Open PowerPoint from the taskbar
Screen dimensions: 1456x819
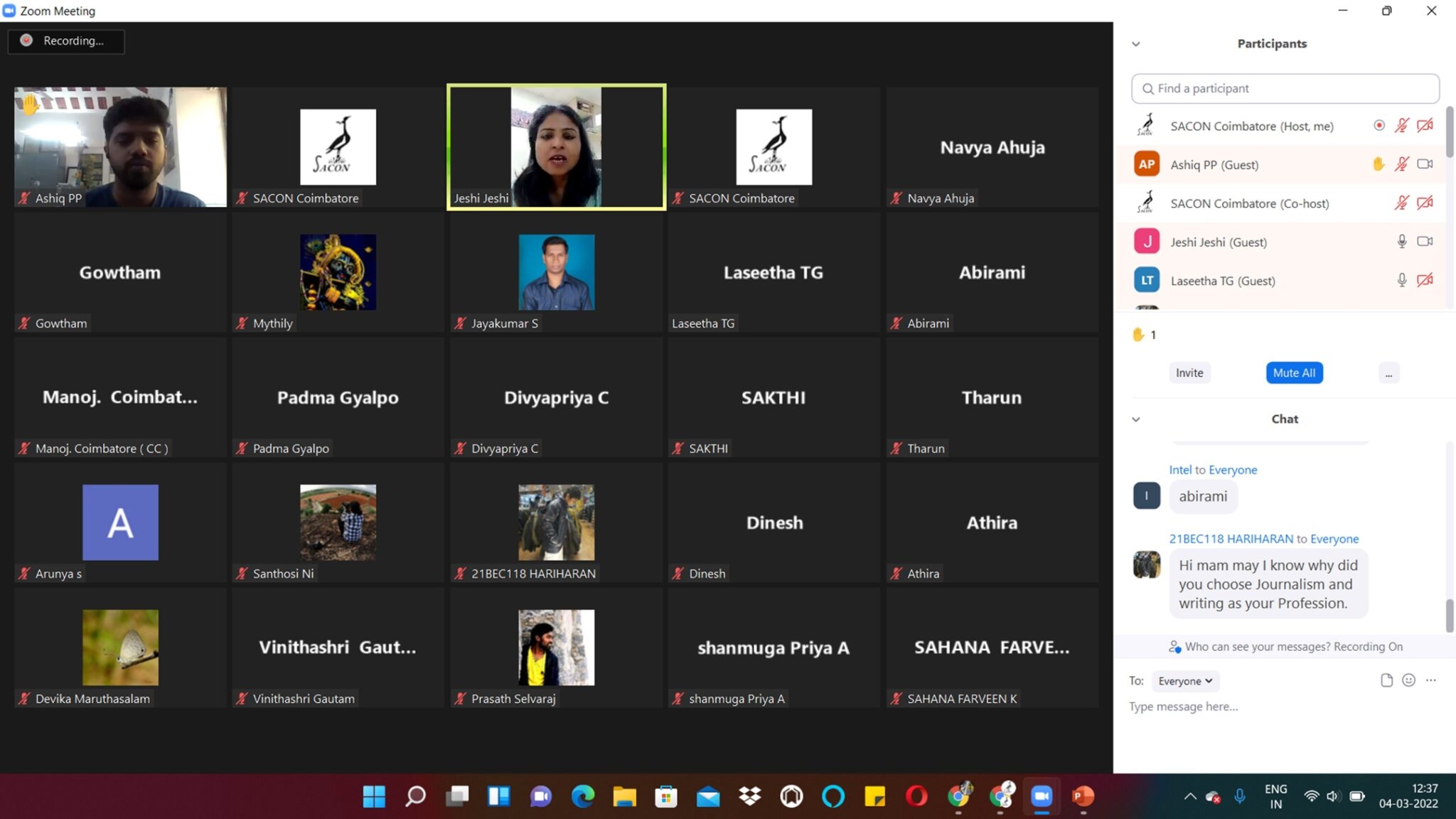click(x=1083, y=796)
